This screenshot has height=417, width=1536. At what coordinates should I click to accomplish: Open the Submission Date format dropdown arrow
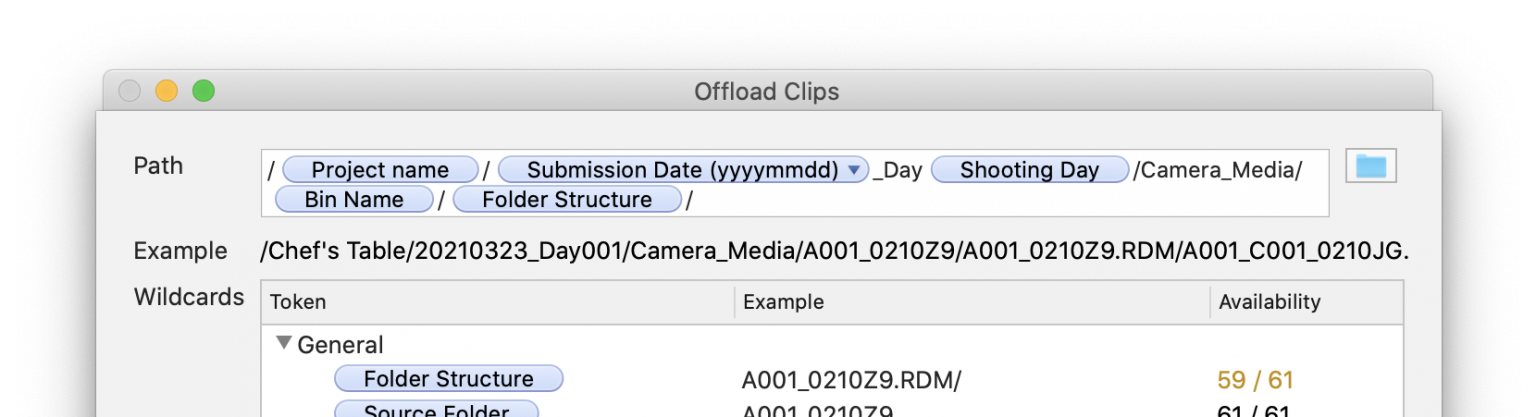click(853, 170)
